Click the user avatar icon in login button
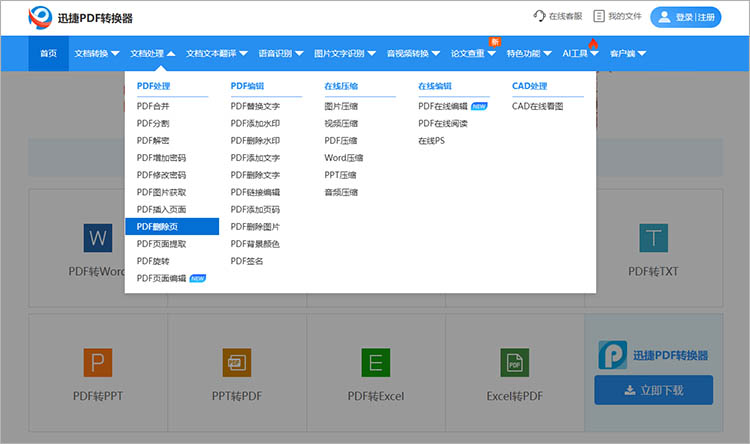 click(x=664, y=17)
